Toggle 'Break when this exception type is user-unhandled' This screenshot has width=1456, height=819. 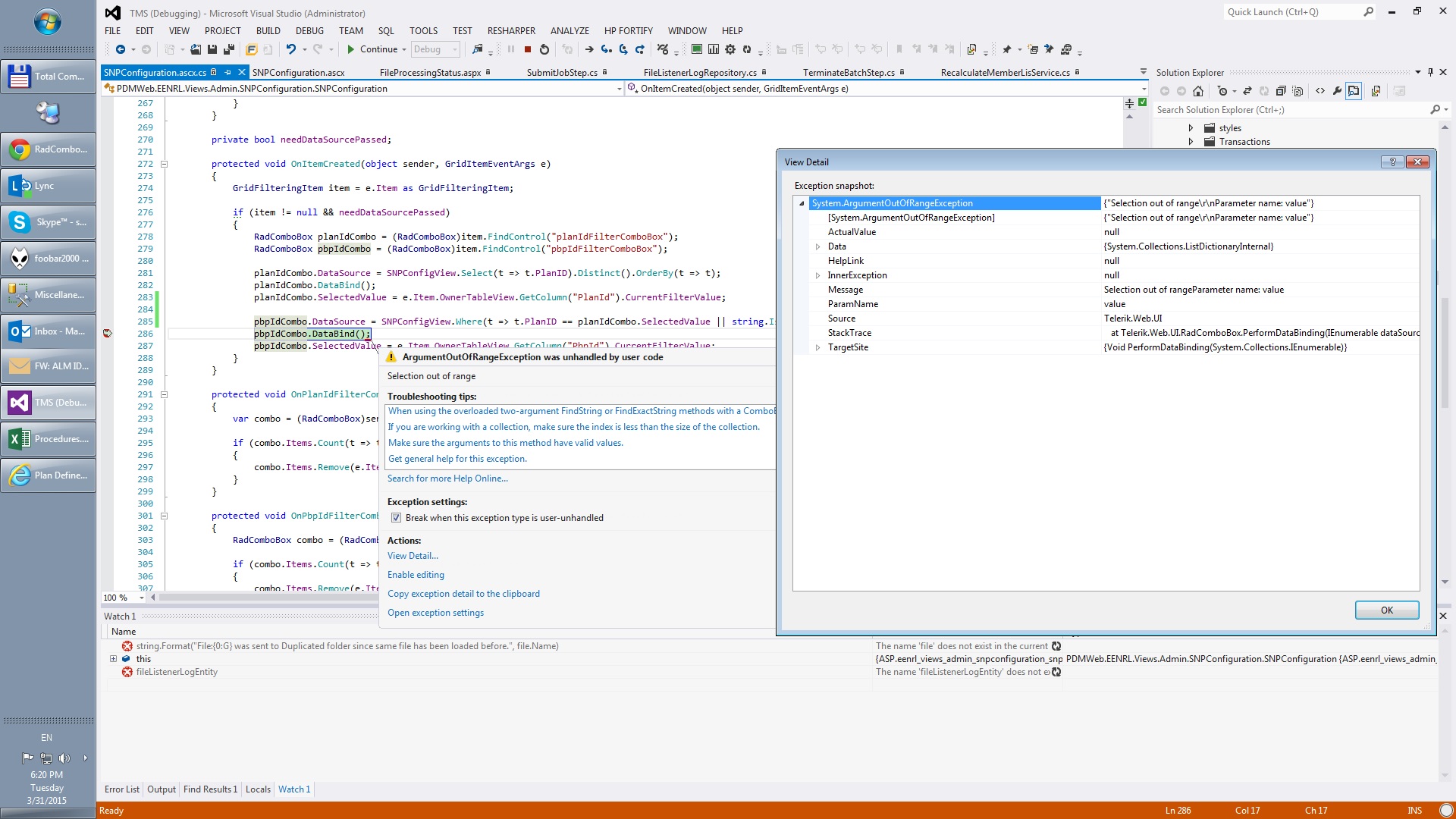point(396,518)
